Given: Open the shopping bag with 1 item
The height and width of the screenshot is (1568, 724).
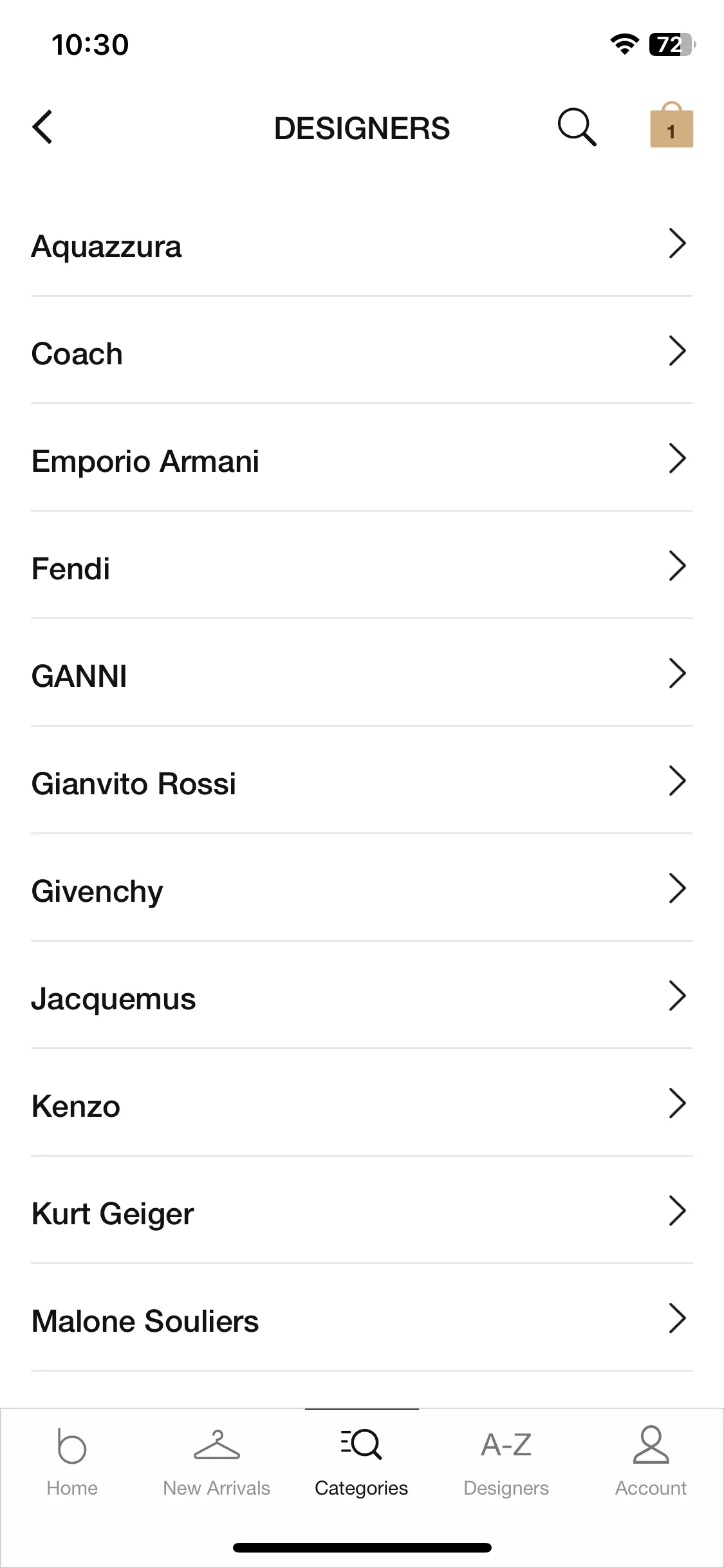Looking at the screenshot, I should tap(671, 125).
